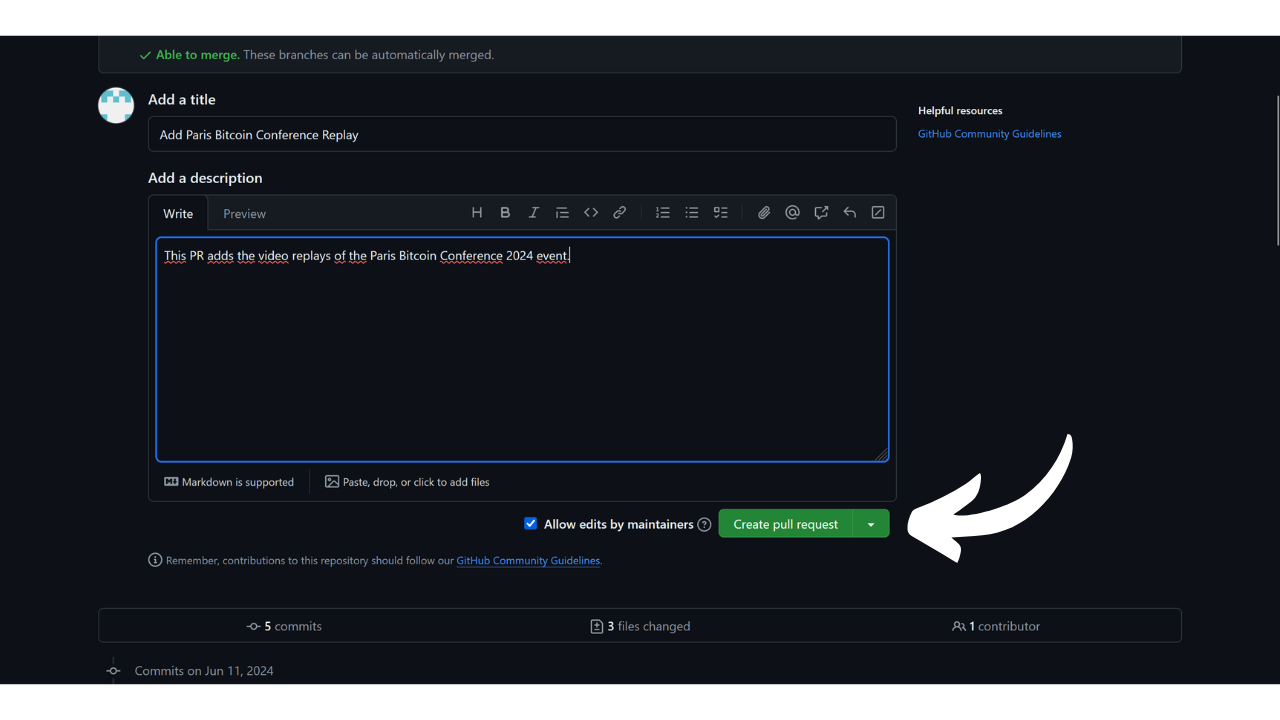Open the 1 contributor tab
The image size is (1280, 720).
(996, 626)
